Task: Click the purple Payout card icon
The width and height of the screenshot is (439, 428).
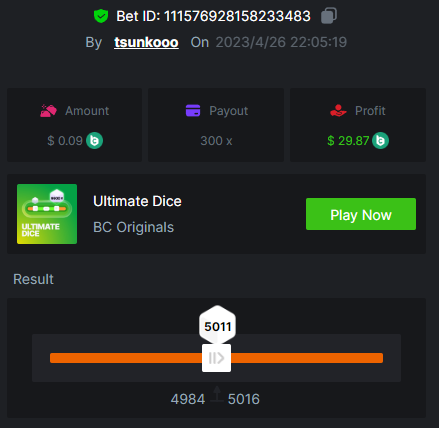Action: pos(193,110)
